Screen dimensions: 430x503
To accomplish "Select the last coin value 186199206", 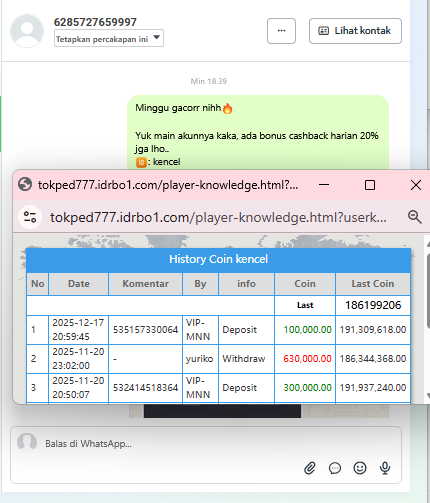I will [x=373, y=305].
